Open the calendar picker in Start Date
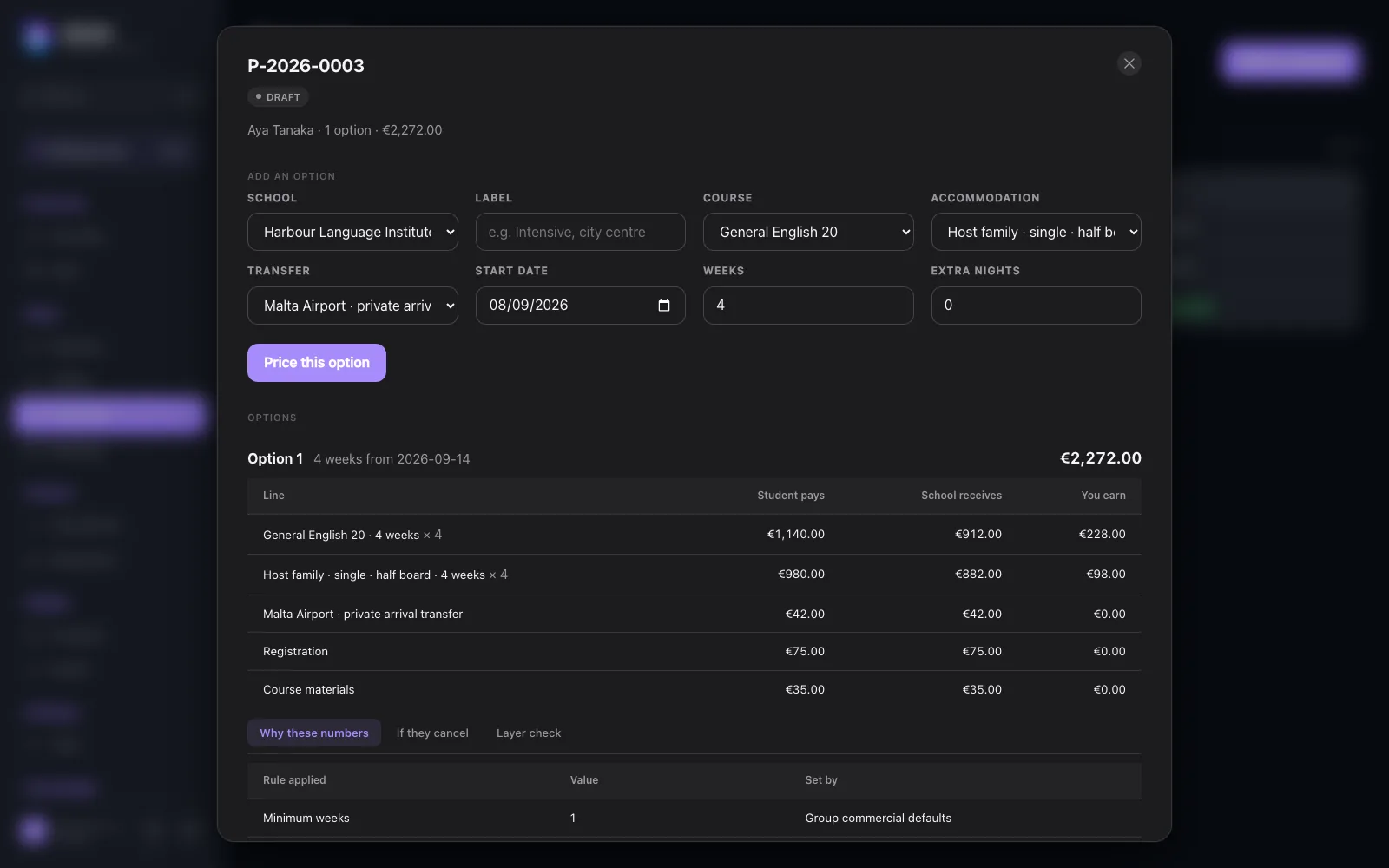This screenshot has height=868, width=1389. [x=664, y=306]
